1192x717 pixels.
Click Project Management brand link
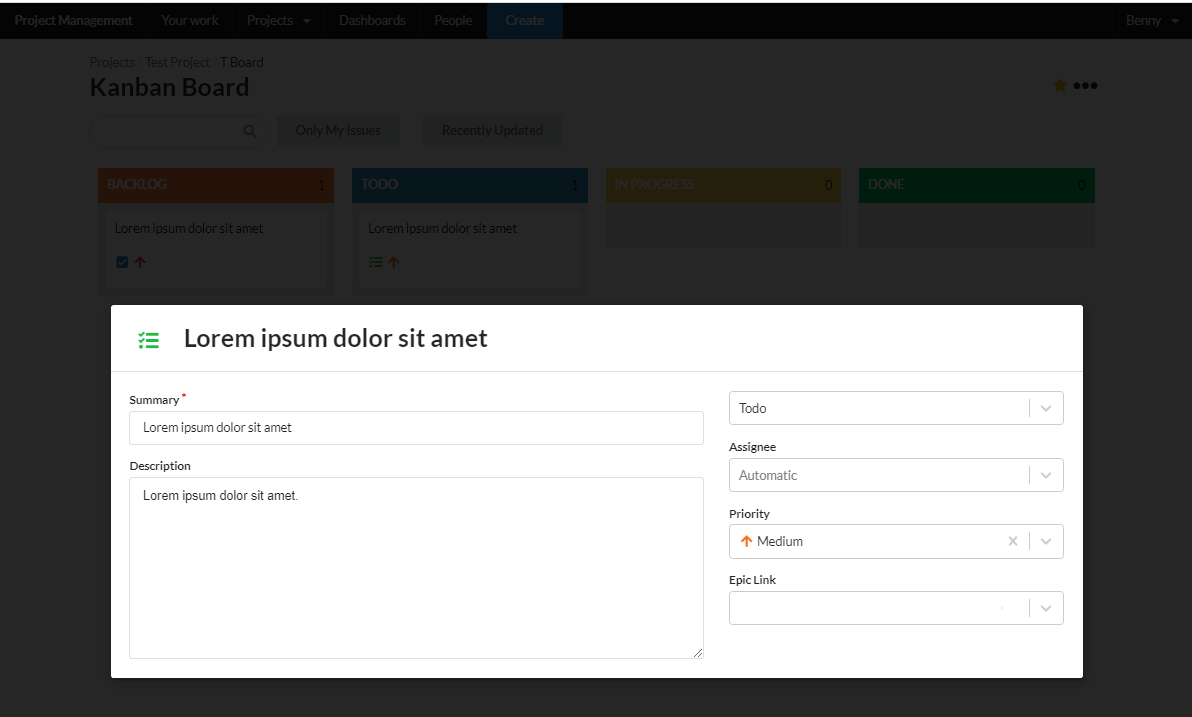(x=73, y=21)
